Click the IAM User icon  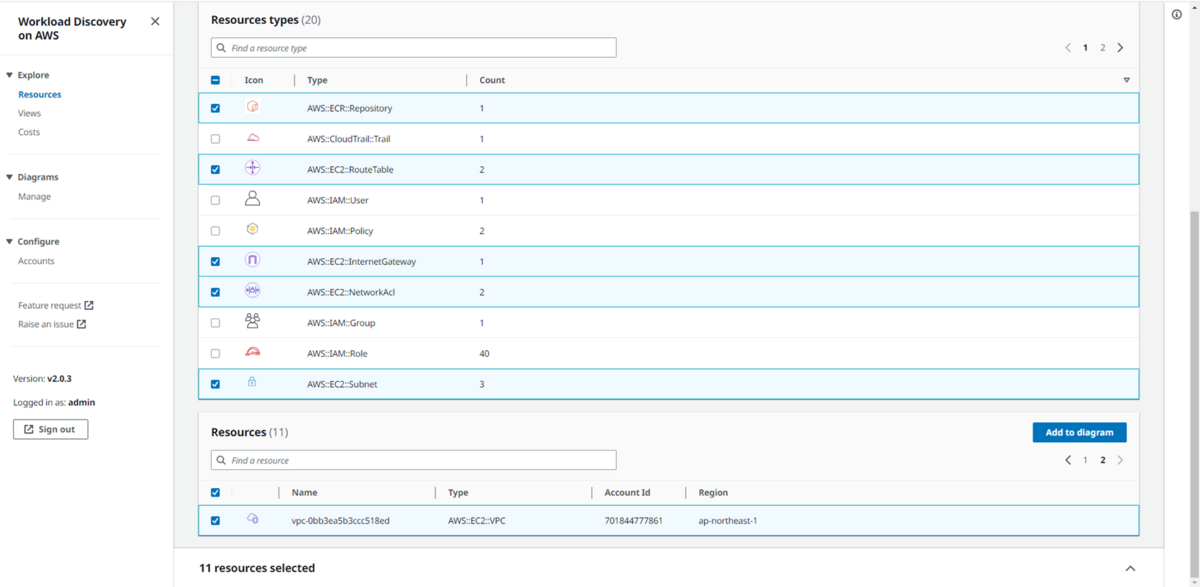tap(253, 199)
